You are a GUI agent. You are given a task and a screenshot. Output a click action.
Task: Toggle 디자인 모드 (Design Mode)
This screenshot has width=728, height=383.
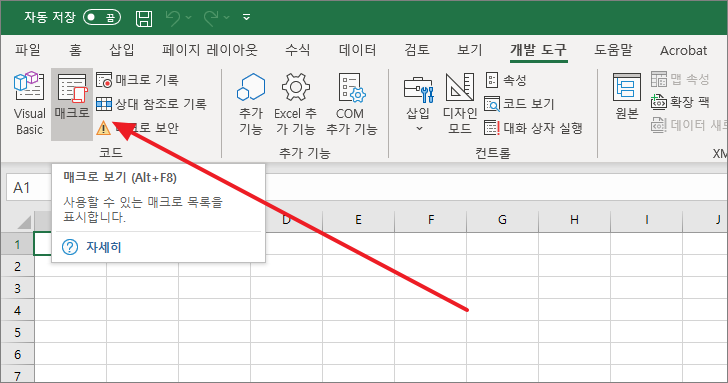click(x=460, y=104)
